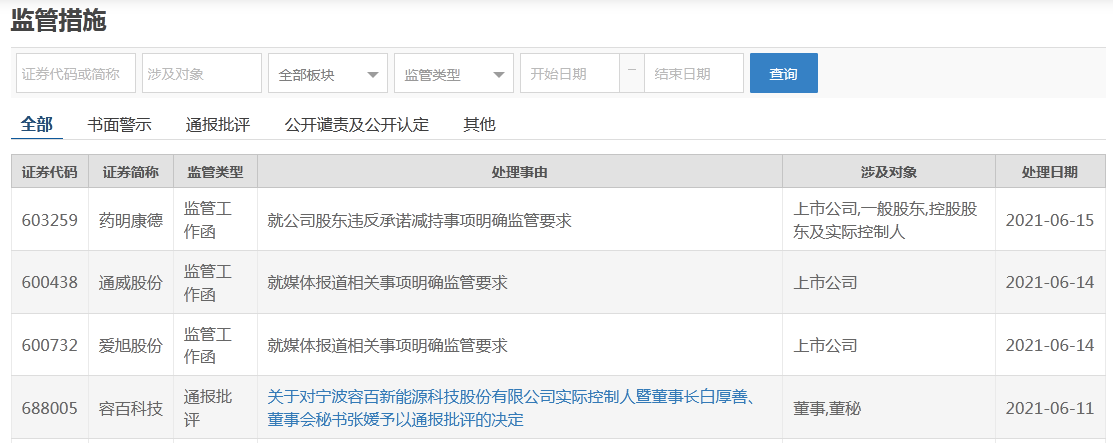The image size is (1113, 443).
Task: Click the 结束日期 date field
Action: [693, 73]
